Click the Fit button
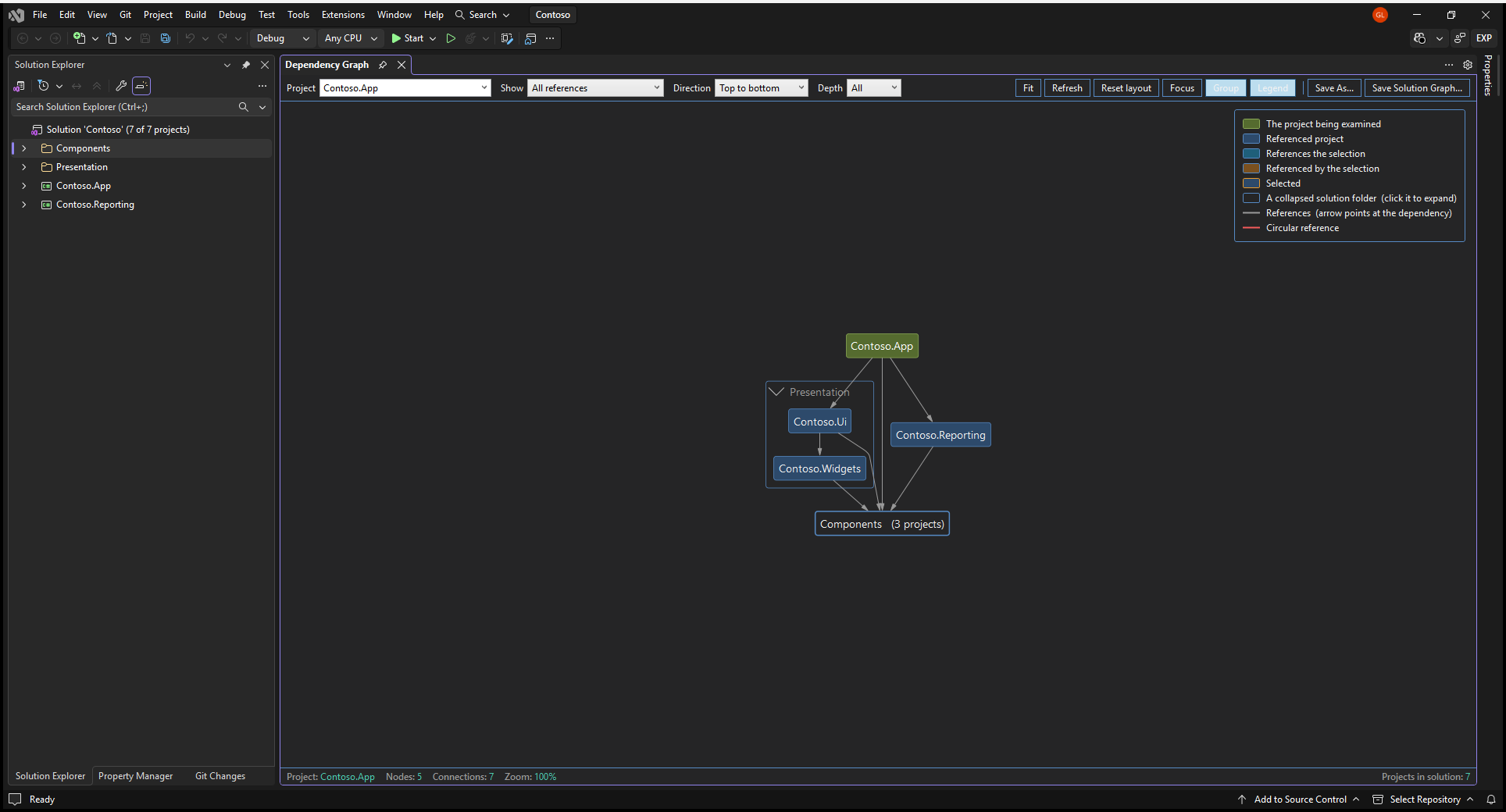This screenshot has width=1506, height=812. click(x=1028, y=88)
